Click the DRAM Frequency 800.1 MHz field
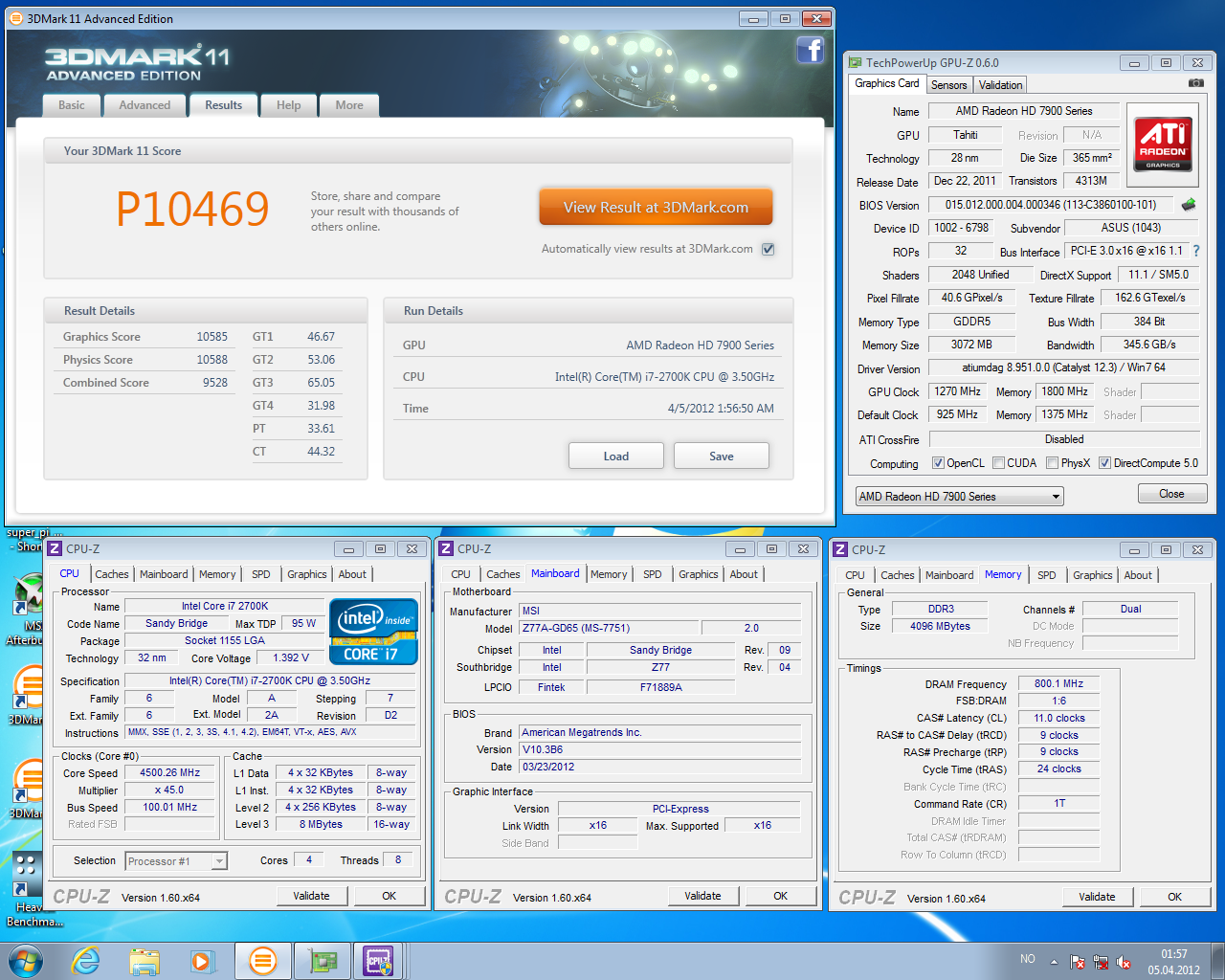 1058,684
